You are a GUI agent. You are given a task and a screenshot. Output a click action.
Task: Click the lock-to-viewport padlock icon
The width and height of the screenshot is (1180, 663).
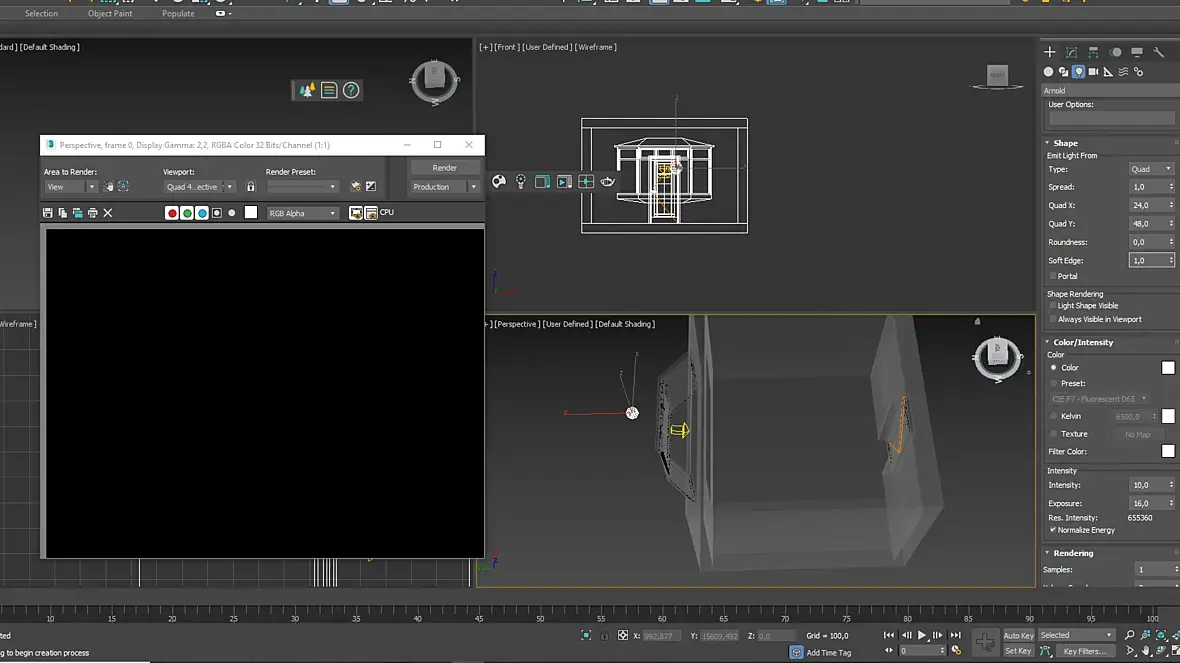pos(250,187)
